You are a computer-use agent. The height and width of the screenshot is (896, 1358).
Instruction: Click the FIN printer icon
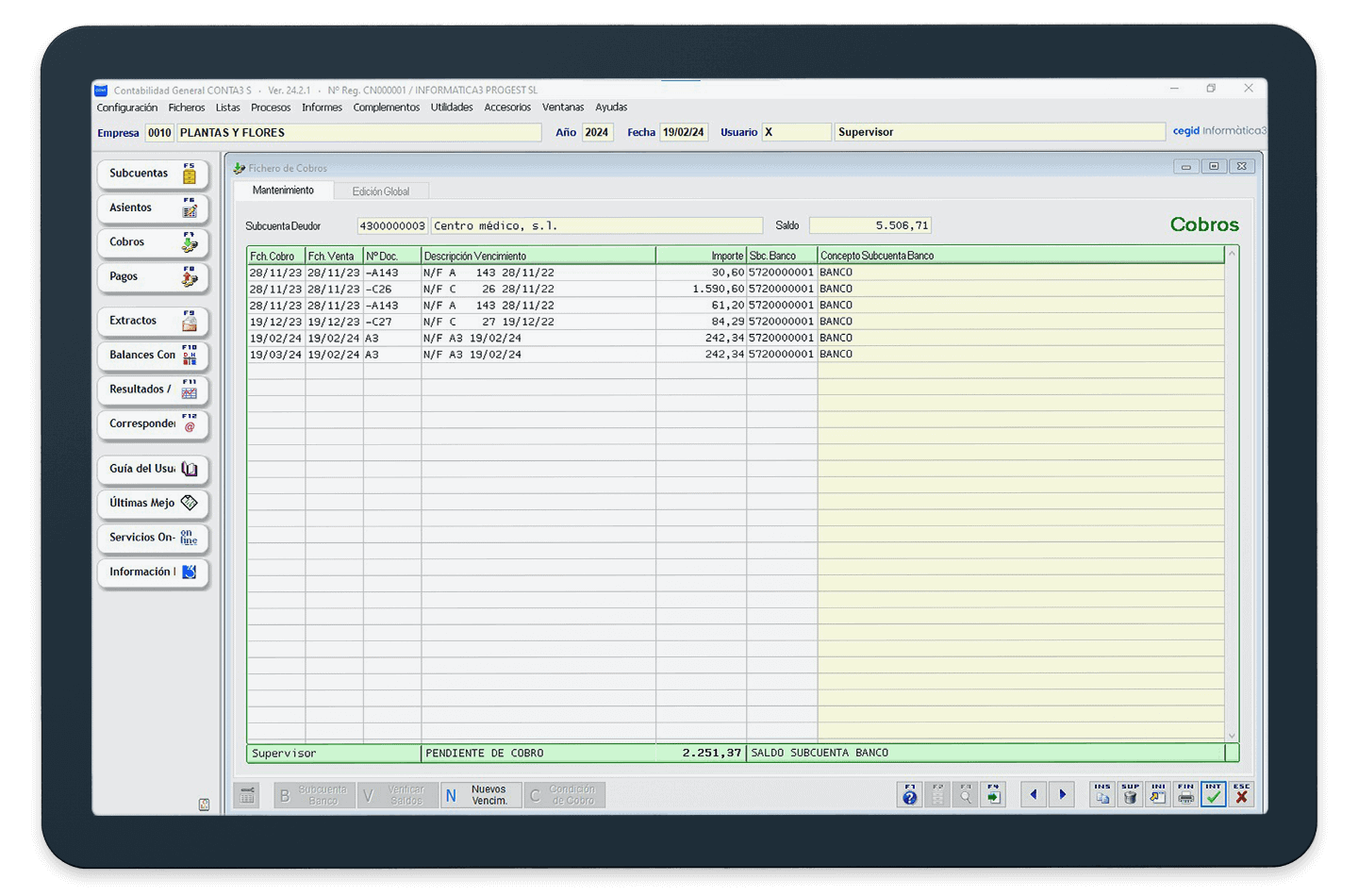pyautogui.click(x=1185, y=795)
